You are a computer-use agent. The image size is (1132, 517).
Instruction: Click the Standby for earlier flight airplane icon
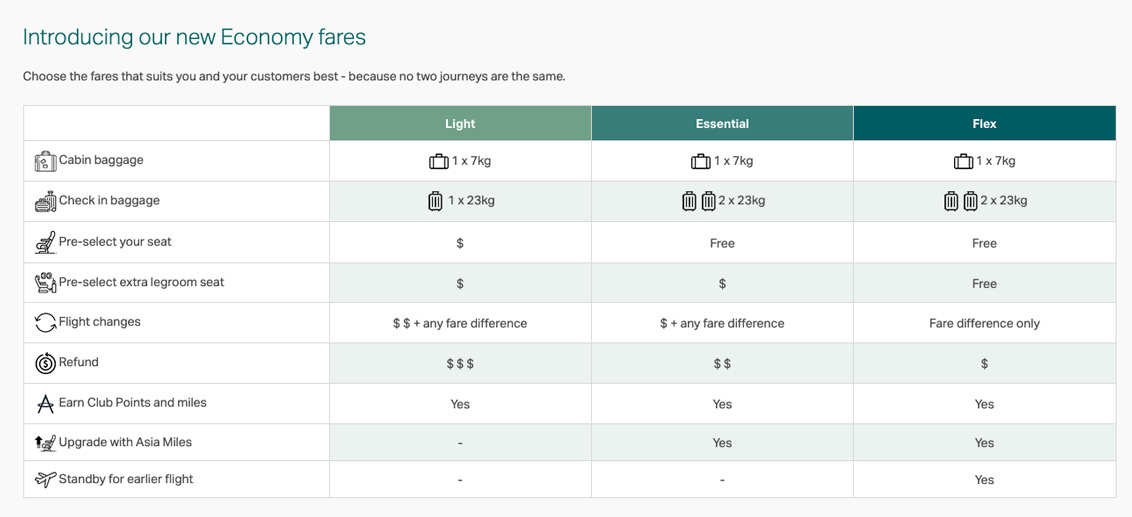click(x=45, y=480)
